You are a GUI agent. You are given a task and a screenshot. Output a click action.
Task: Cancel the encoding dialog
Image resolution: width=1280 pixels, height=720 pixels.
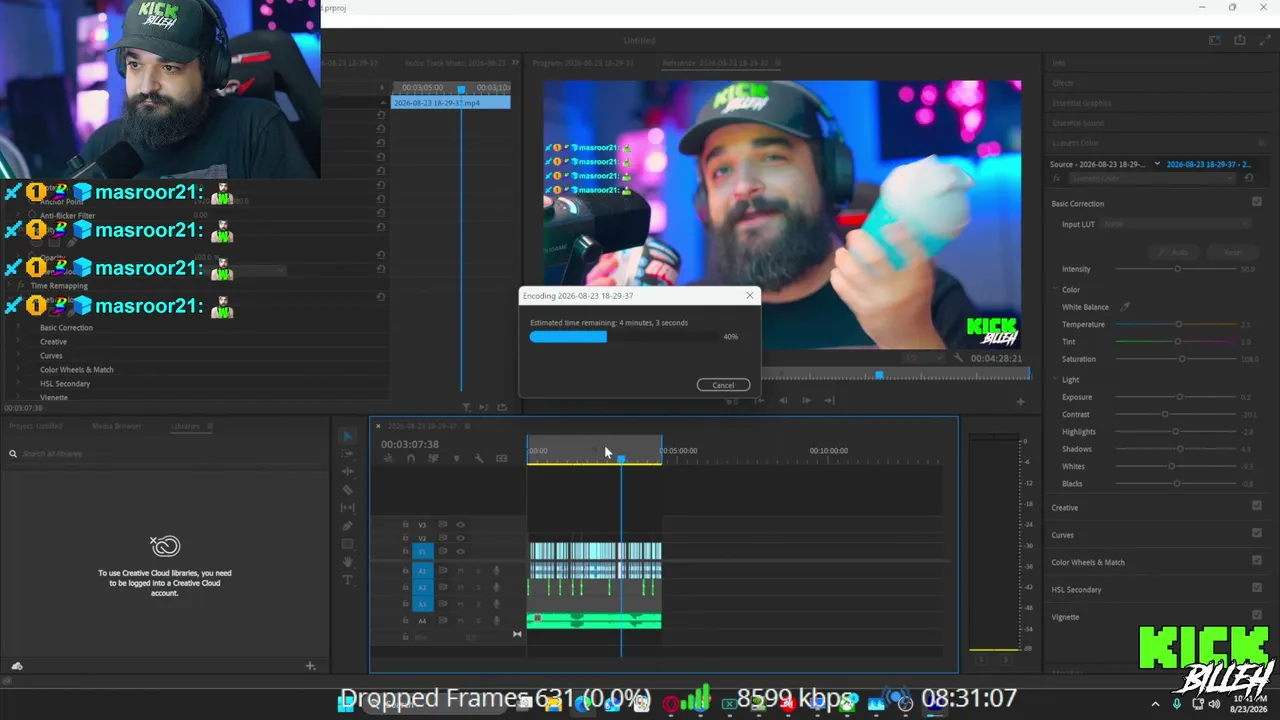[723, 385]
